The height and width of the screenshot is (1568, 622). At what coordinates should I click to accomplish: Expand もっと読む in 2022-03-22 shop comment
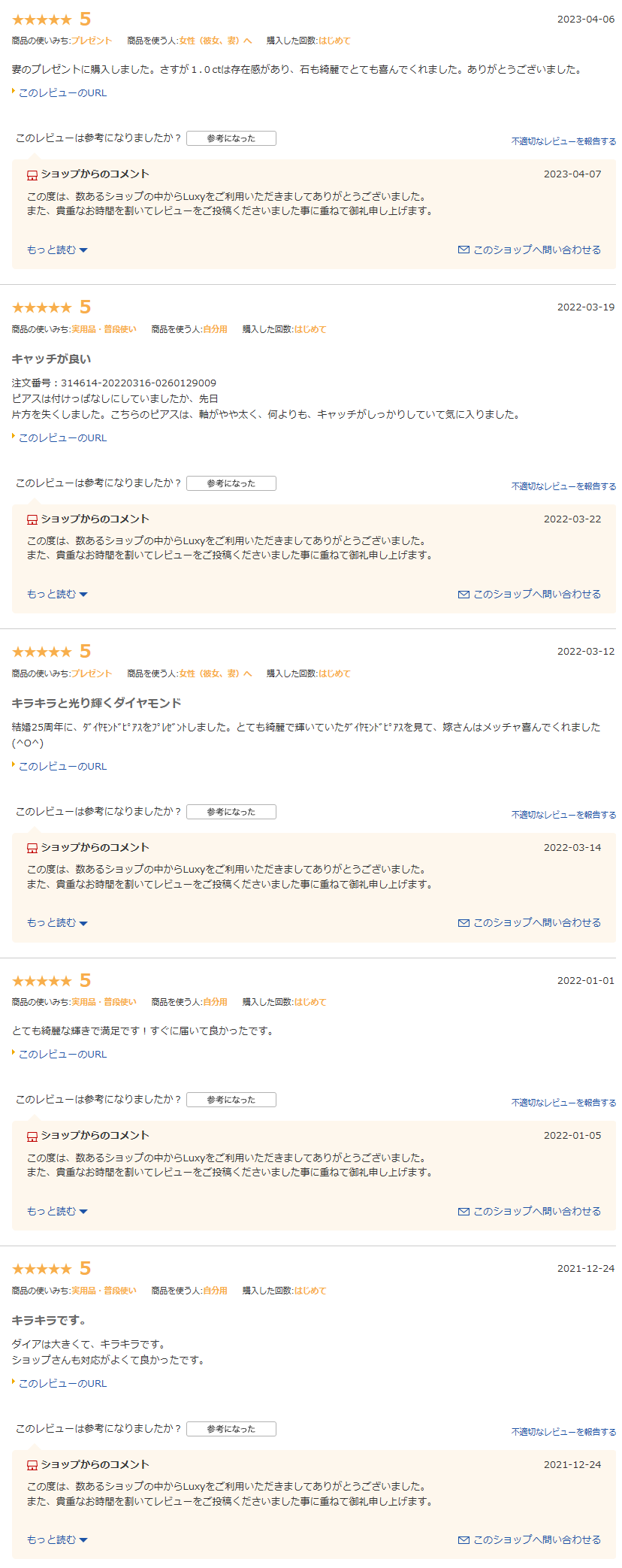pyautogui.click(x=57, y=595)
